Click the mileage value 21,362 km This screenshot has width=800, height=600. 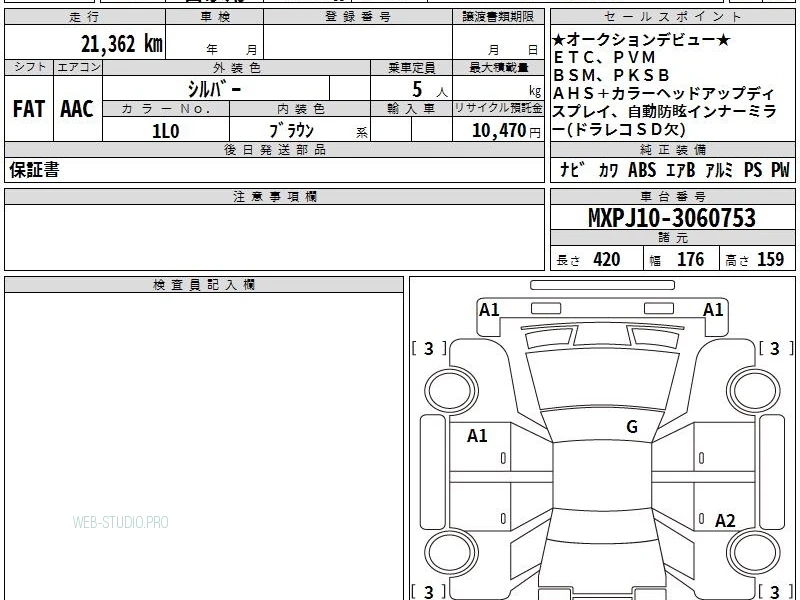(x=121, y=44)
